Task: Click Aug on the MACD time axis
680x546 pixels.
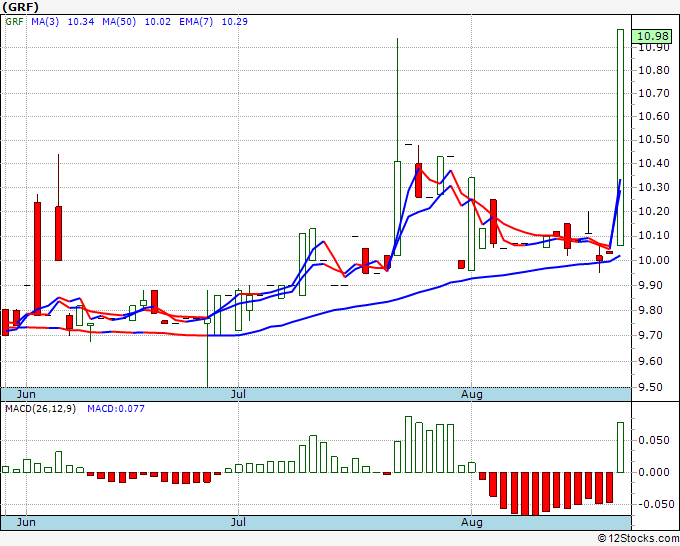Action: [x=471, y=522]
